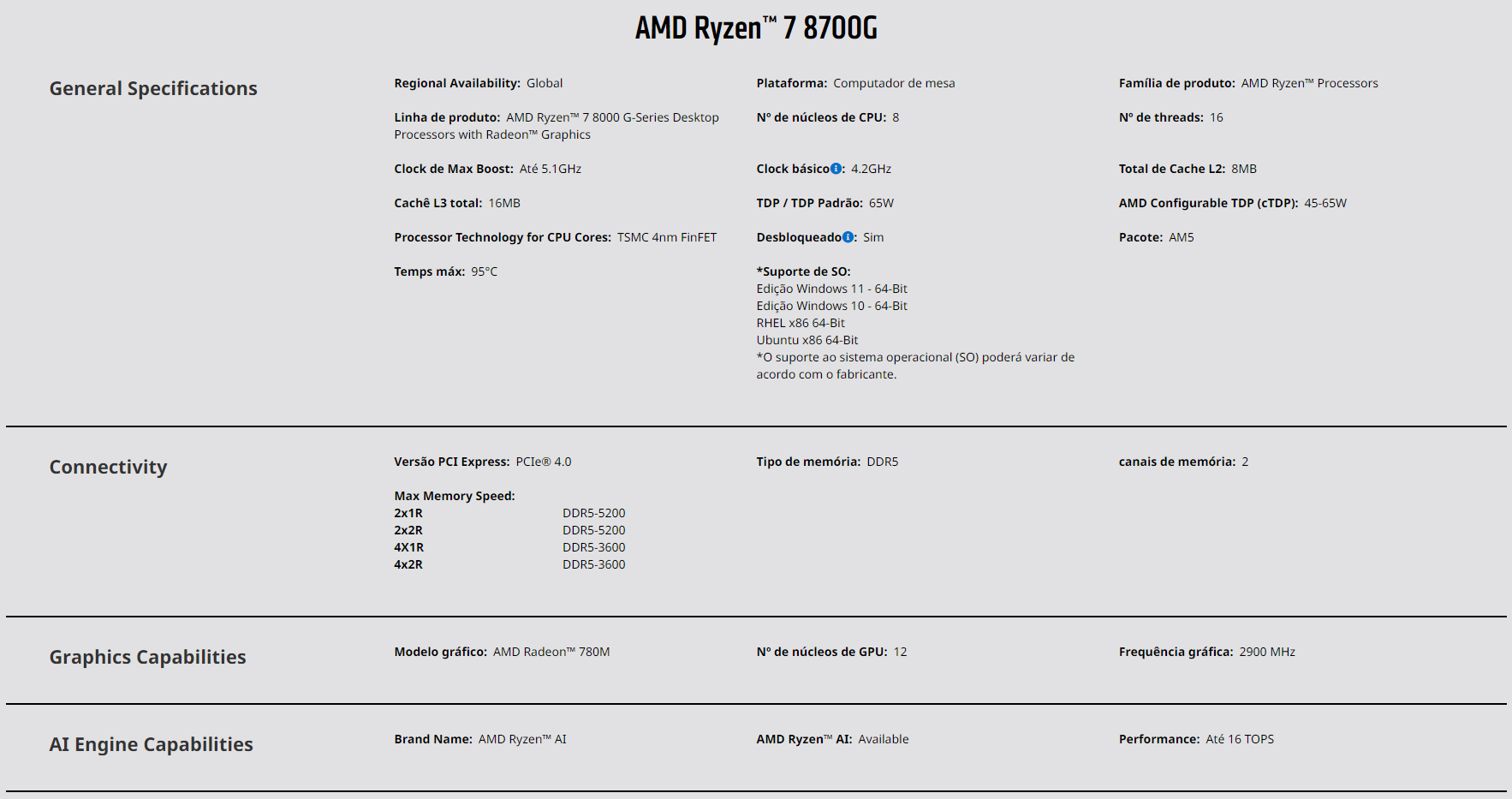Screen dimensions: 1512x799
Task: Select the Connectivity section heading
Action: (x=108, y=467)
